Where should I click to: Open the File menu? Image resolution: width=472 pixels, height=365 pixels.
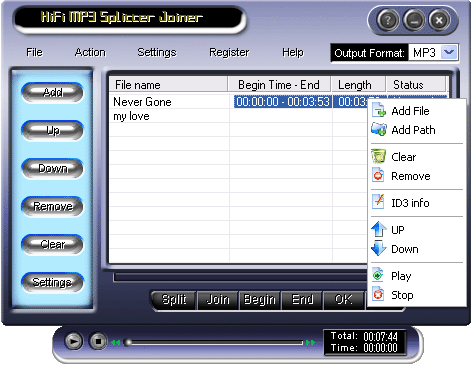[34, 52]
